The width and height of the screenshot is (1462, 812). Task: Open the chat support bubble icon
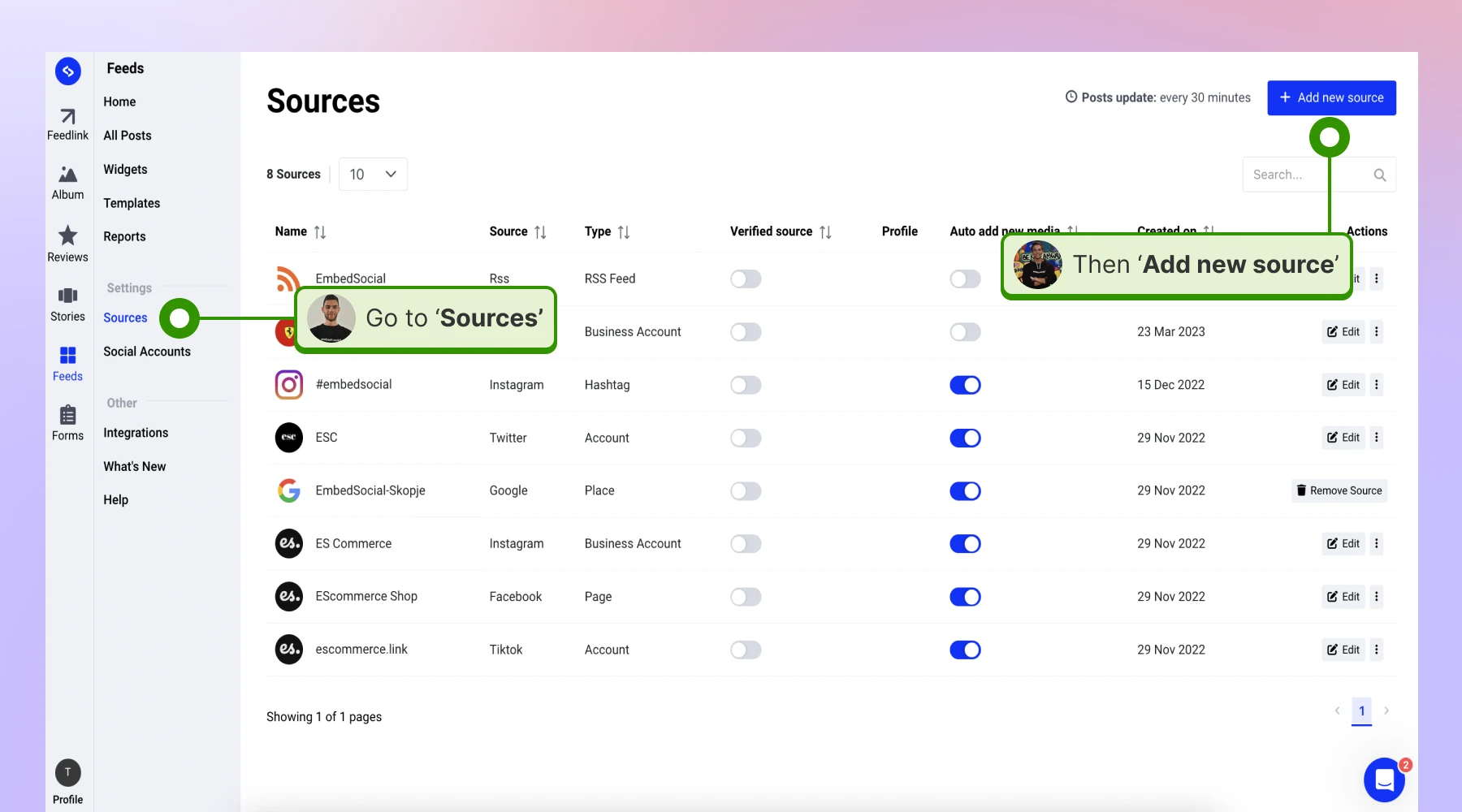click(x=1384, y=780)
